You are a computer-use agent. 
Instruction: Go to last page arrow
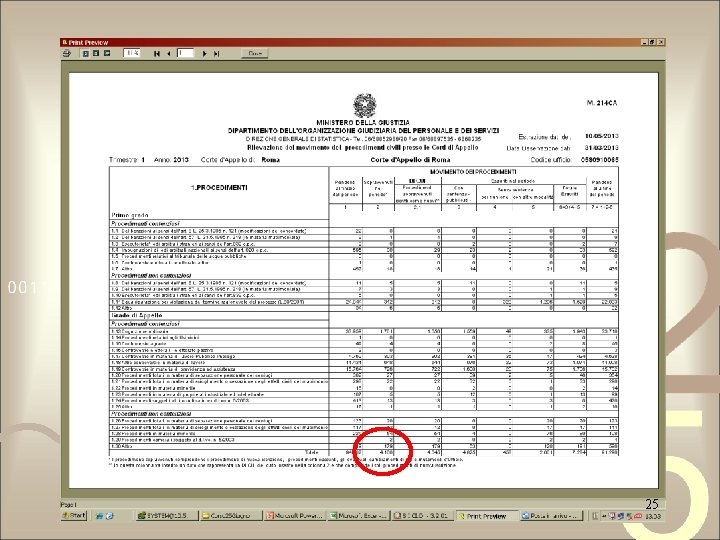click(216, 54)
